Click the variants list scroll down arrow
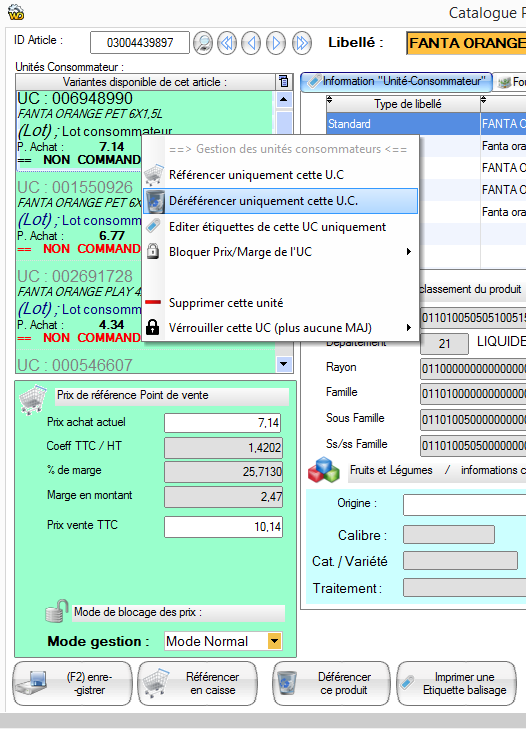Screen dimensions: 526x729 click(284, 364)
